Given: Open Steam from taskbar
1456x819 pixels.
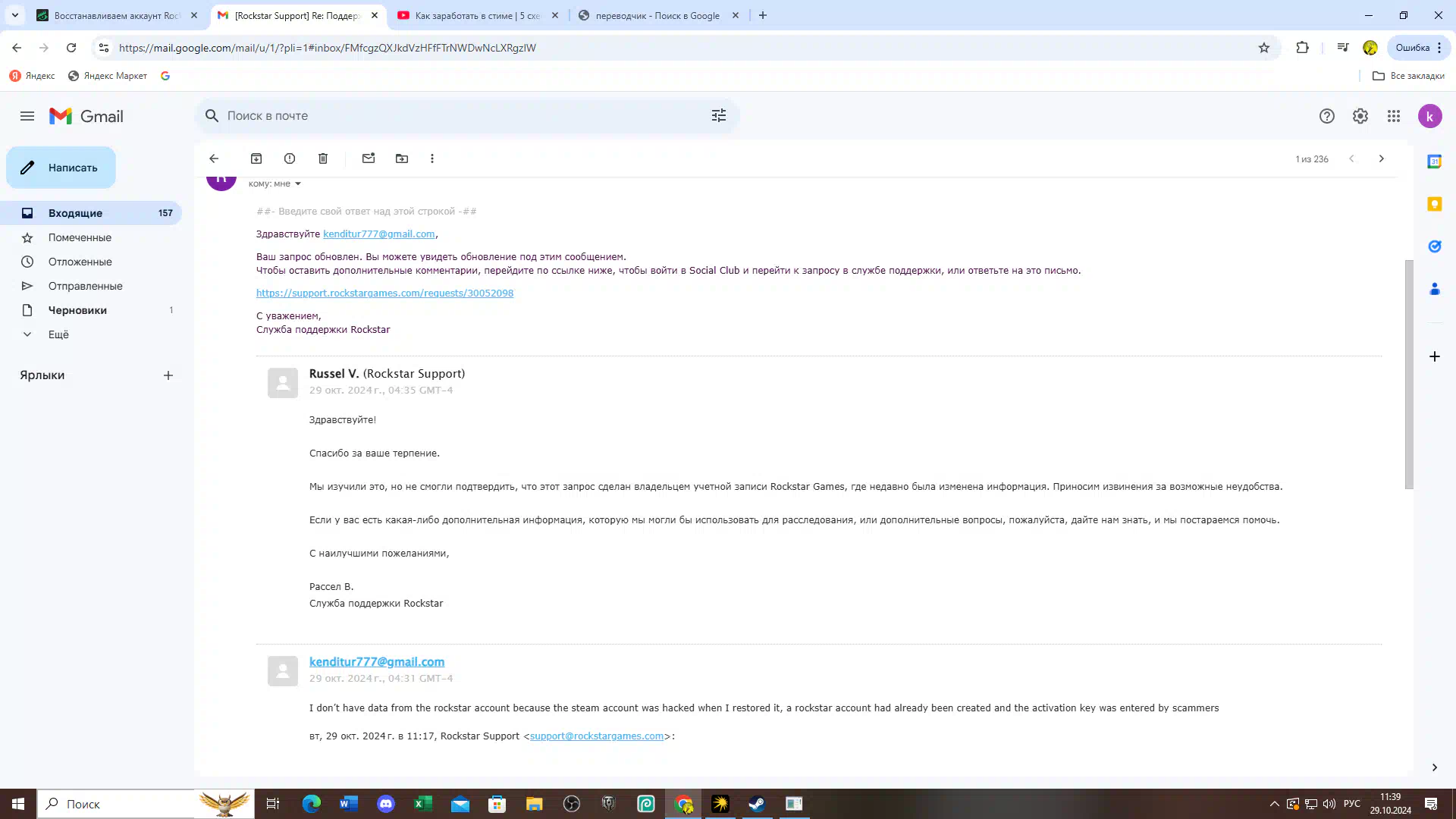Looking at the screenshot, I should click(757, 804).
